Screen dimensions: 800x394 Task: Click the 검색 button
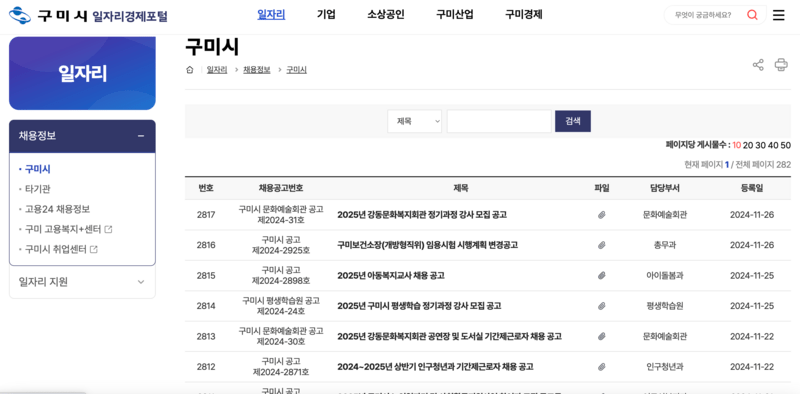click(573, 121)
